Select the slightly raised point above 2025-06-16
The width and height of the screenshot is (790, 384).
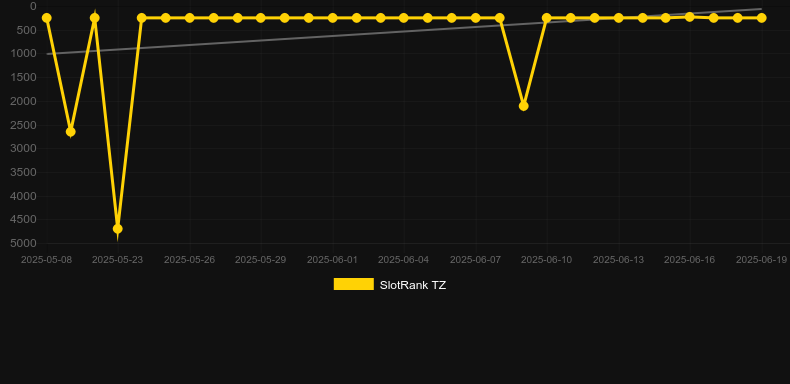point(690,17)
